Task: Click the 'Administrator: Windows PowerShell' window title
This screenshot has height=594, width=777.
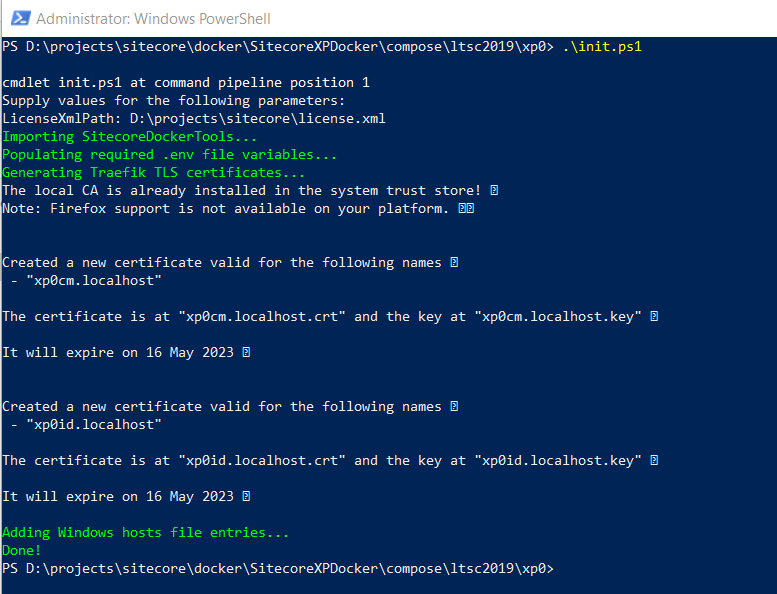Action: pos(153,19)
